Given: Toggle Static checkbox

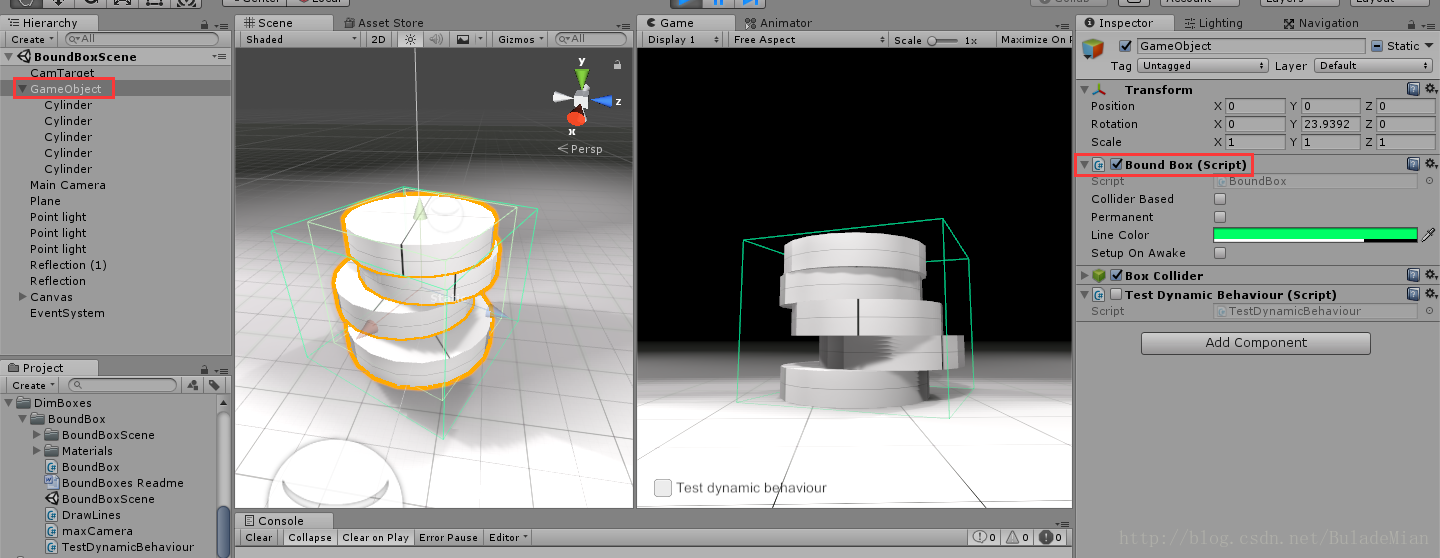Looking at the screenshot, I should click(1378, 46).
